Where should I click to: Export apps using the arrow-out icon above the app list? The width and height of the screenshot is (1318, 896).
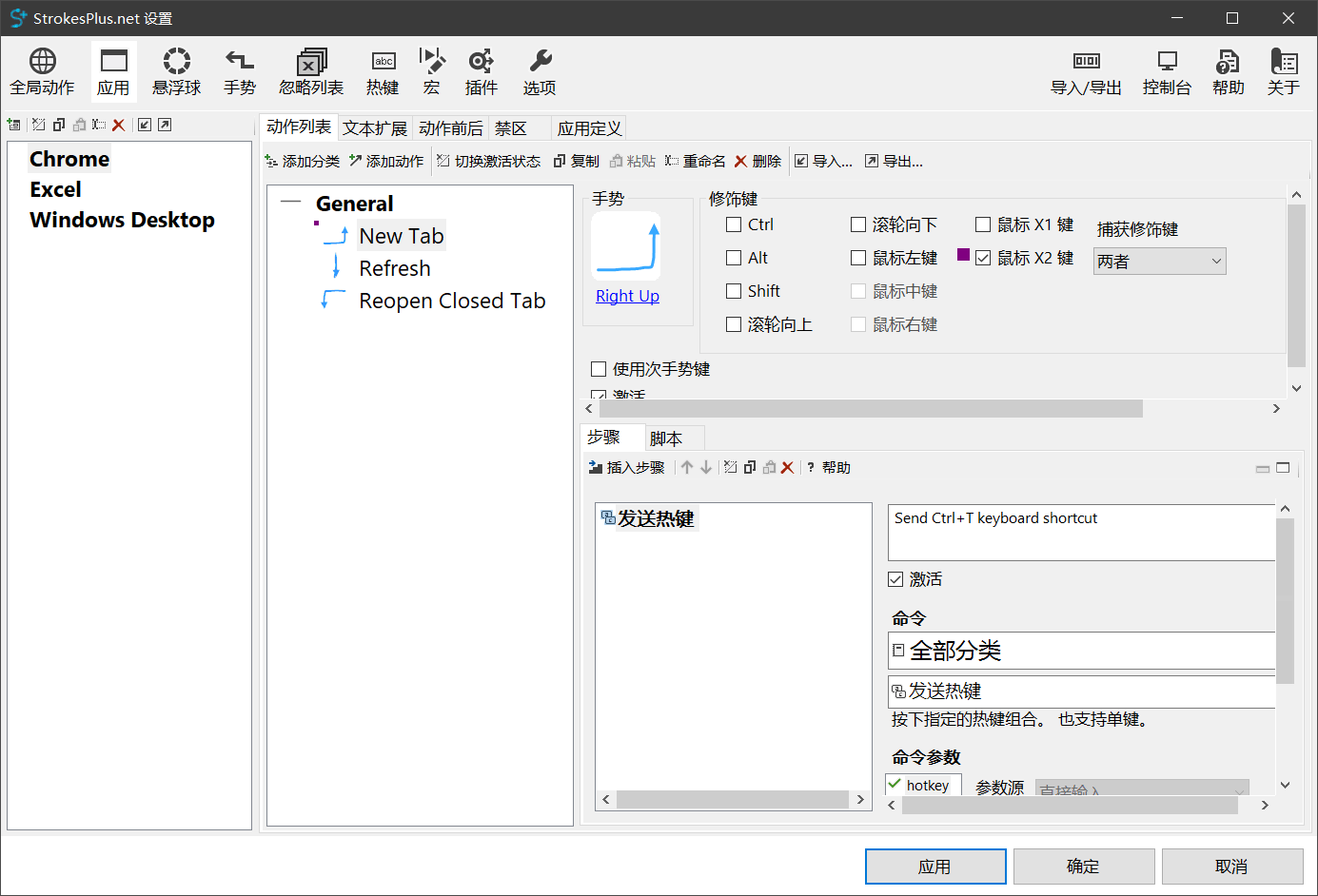click(165, 125)
